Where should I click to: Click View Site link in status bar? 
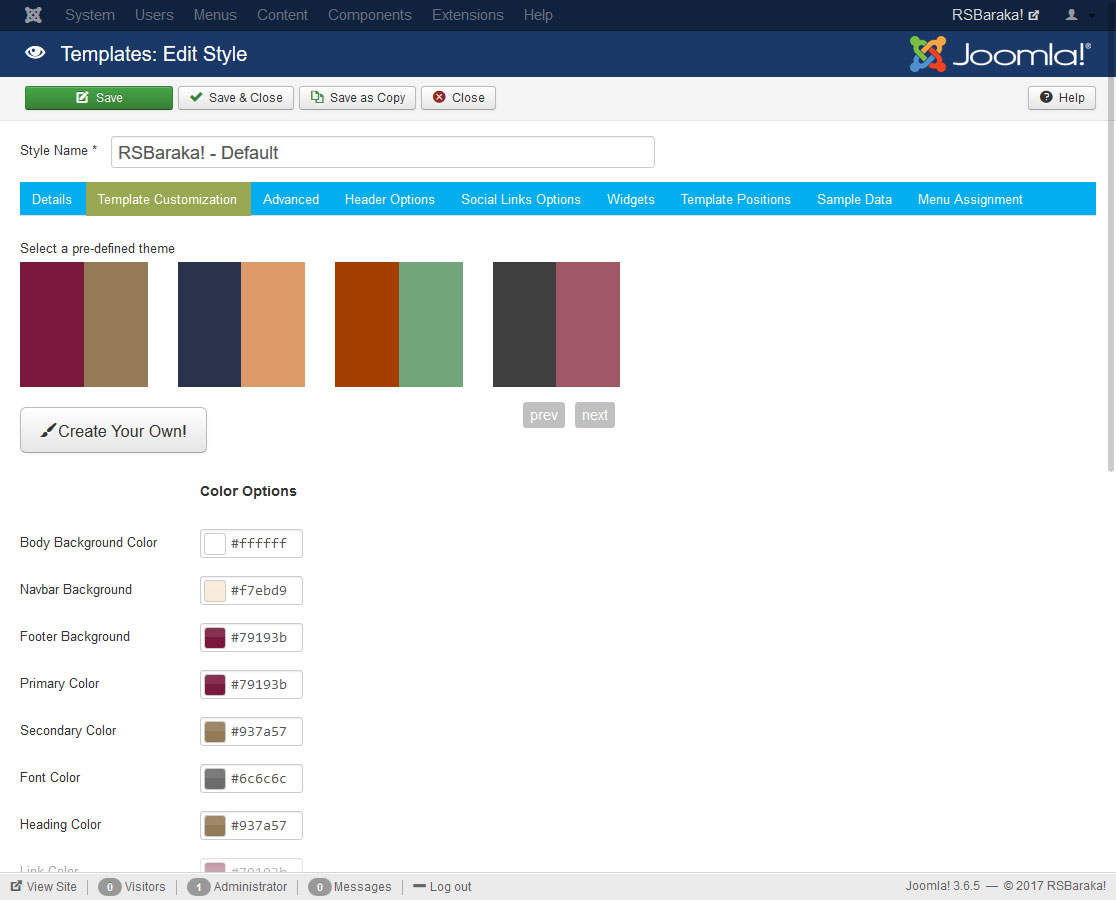click(43, 886)
